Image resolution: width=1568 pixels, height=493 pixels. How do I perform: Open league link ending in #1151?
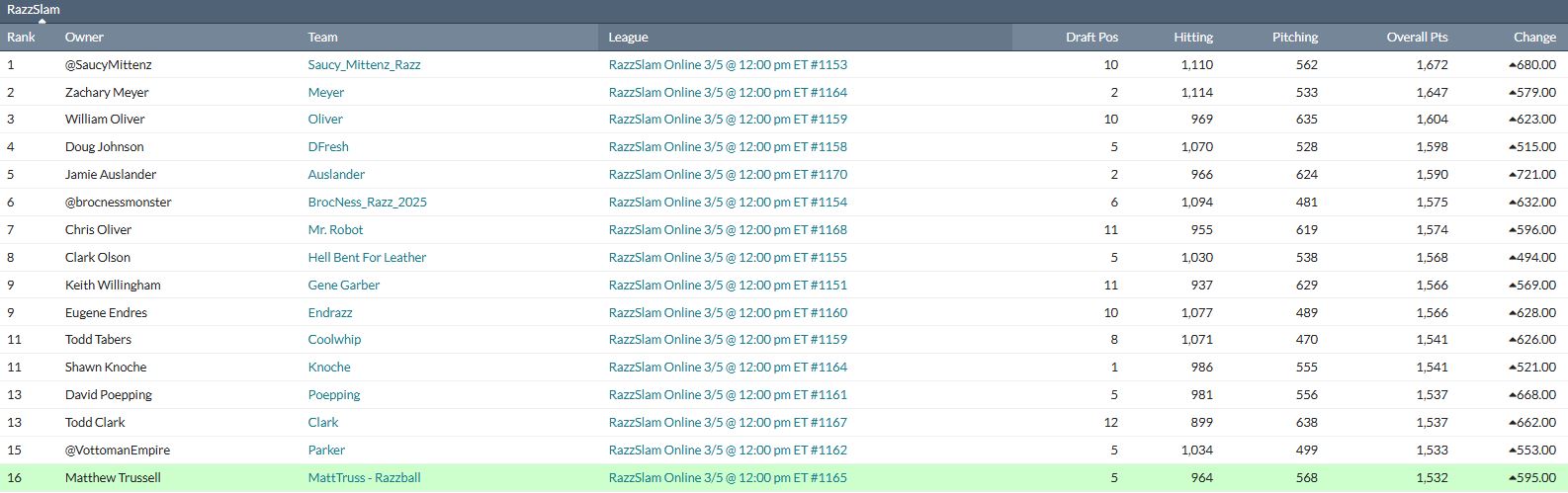[x=728, y=285]
